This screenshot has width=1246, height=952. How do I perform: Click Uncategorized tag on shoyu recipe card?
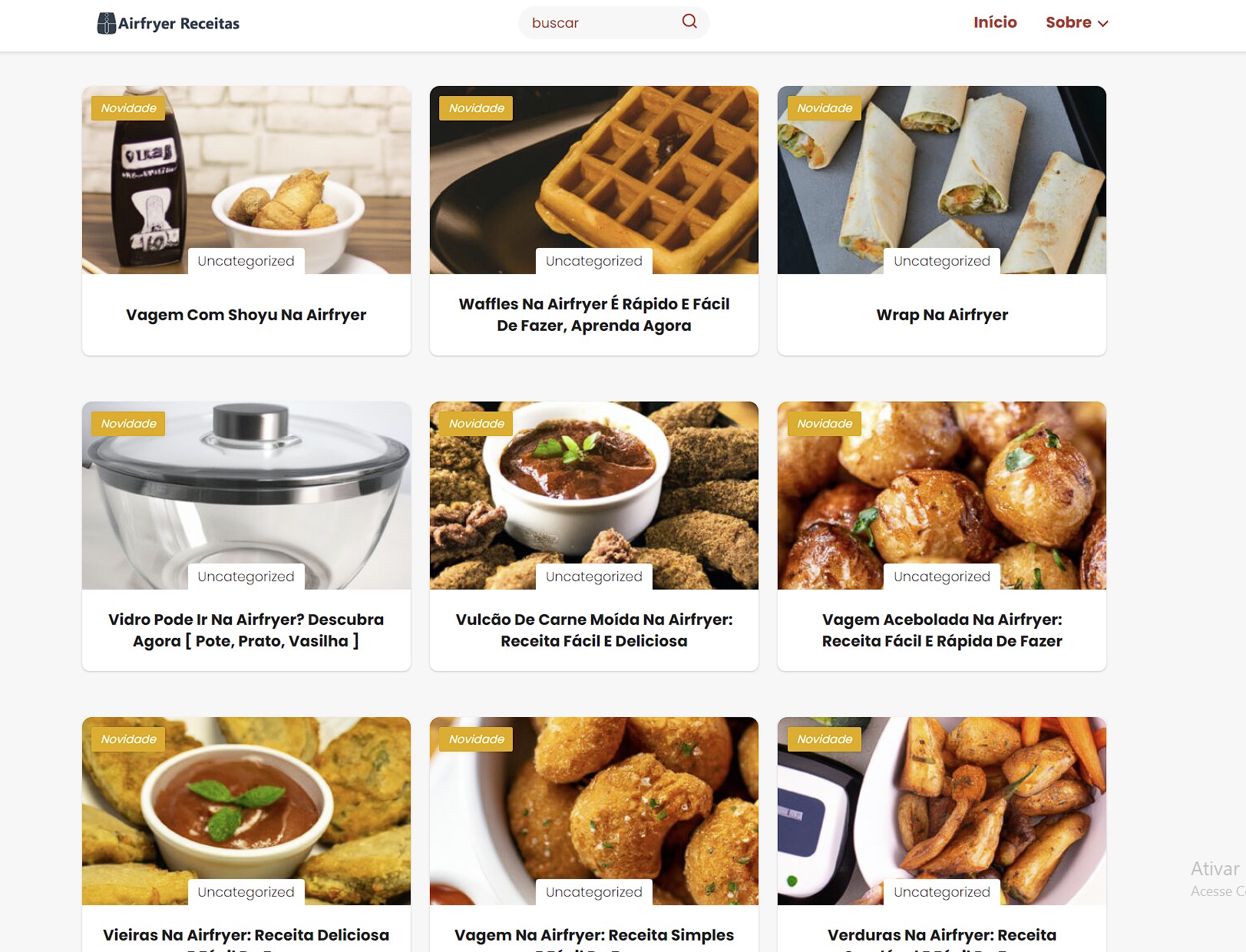[x=246, y=261]
